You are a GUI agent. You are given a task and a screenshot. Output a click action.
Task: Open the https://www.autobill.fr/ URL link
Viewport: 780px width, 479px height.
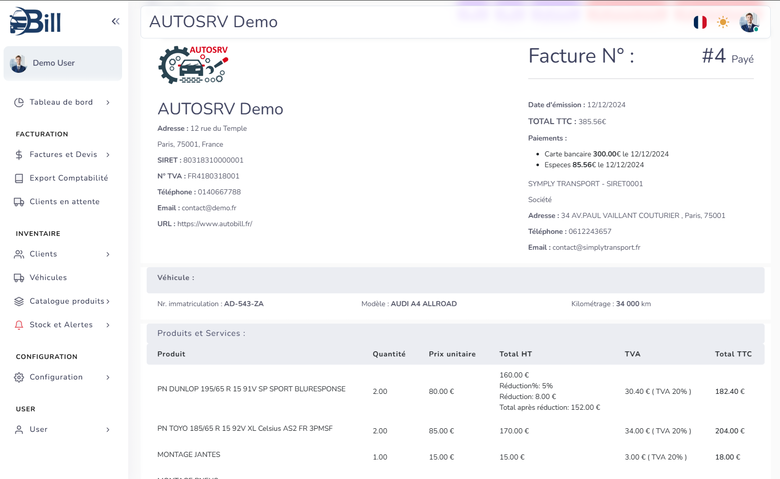(x=215, y=224)
